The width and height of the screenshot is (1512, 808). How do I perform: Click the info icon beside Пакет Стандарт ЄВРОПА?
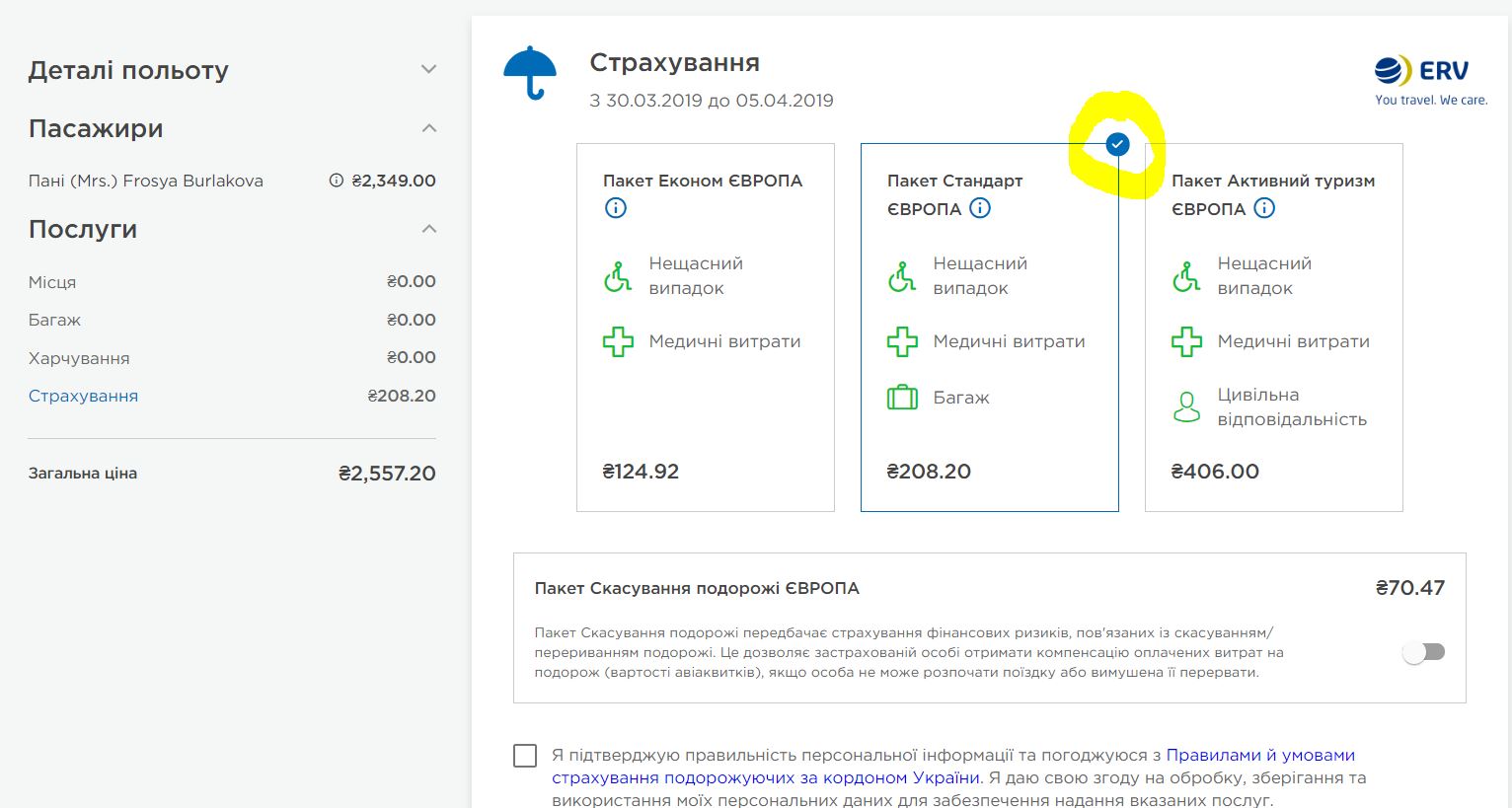point(980,208)
